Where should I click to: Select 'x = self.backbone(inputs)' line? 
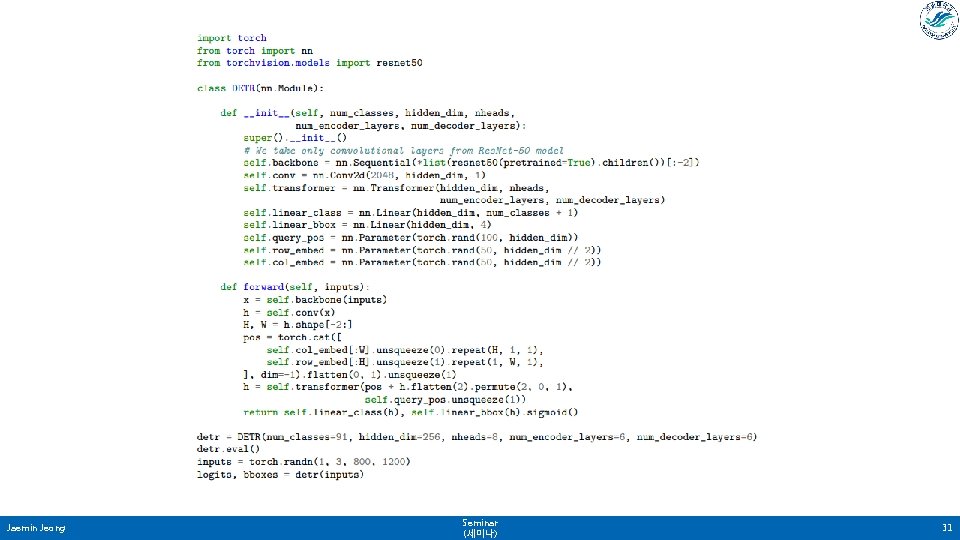tap(315, 300)
